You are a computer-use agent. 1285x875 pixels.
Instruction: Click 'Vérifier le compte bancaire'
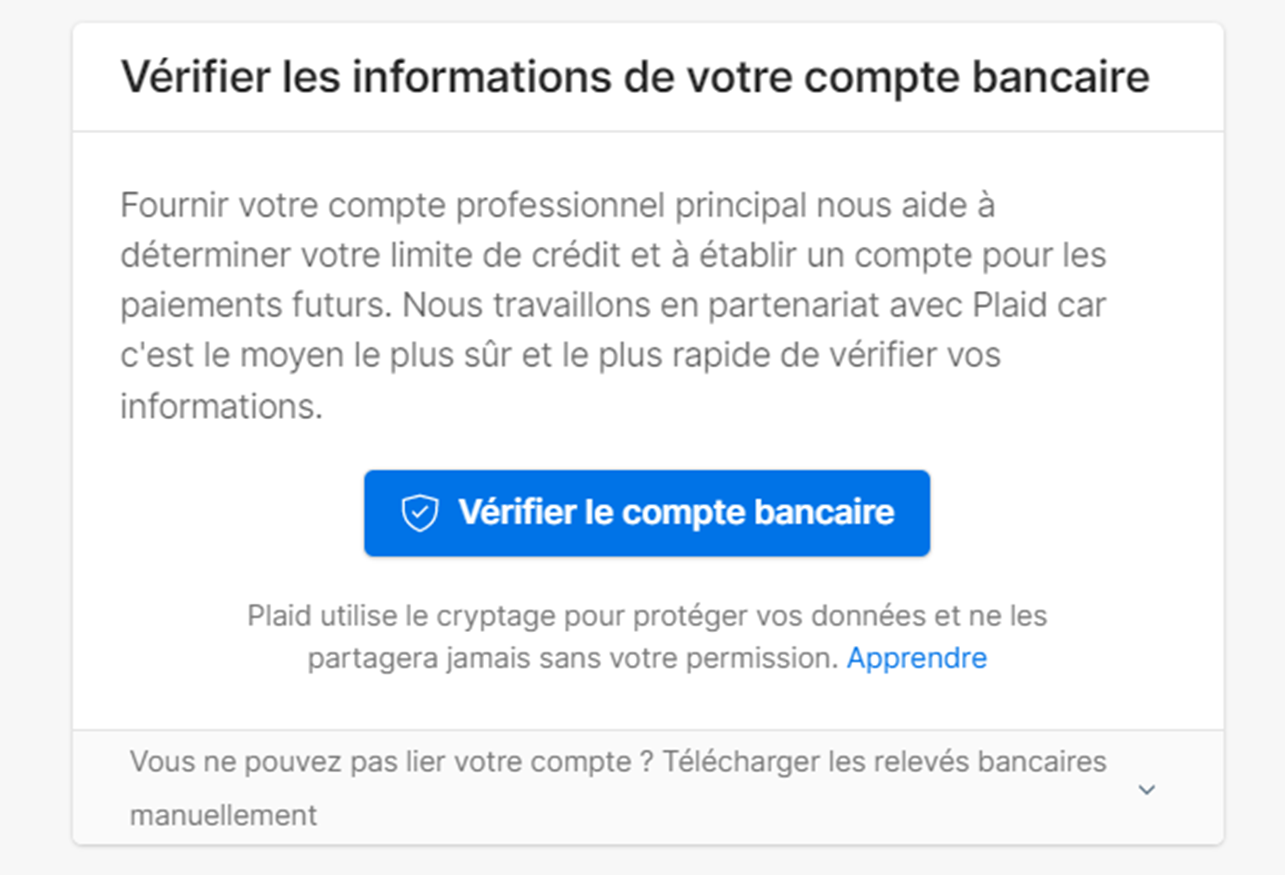[647, 512]
